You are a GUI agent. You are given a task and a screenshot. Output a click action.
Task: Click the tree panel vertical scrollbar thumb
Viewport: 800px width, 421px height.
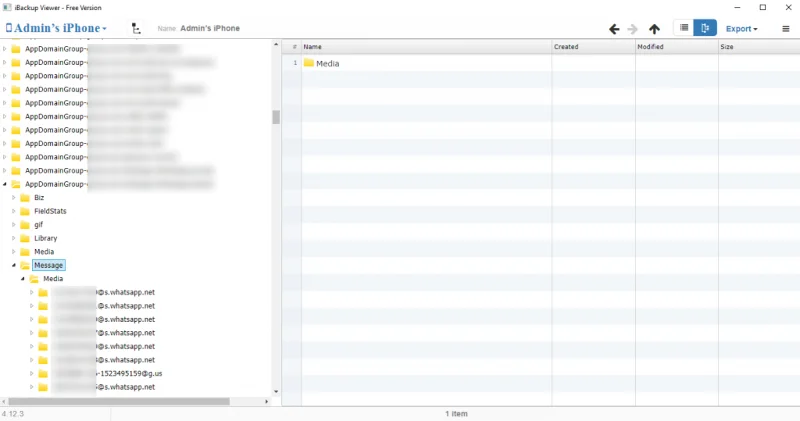276,117
